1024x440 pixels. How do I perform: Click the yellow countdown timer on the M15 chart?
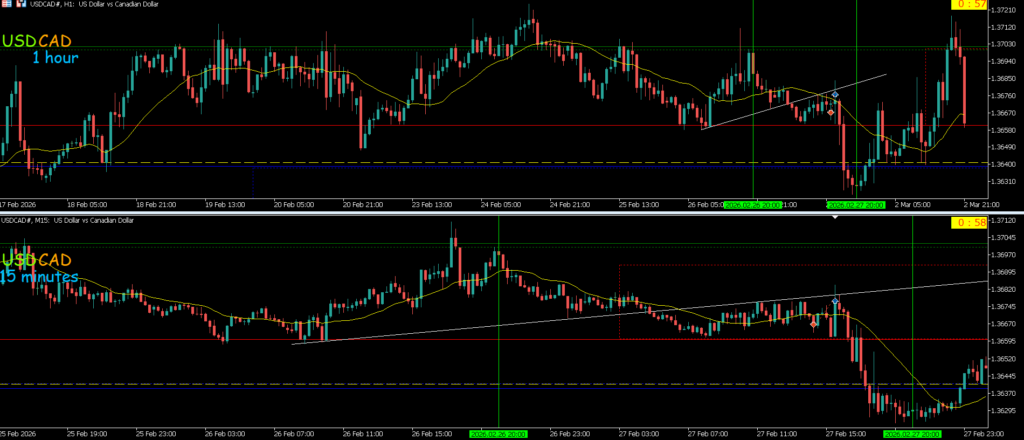click(966, 221)
